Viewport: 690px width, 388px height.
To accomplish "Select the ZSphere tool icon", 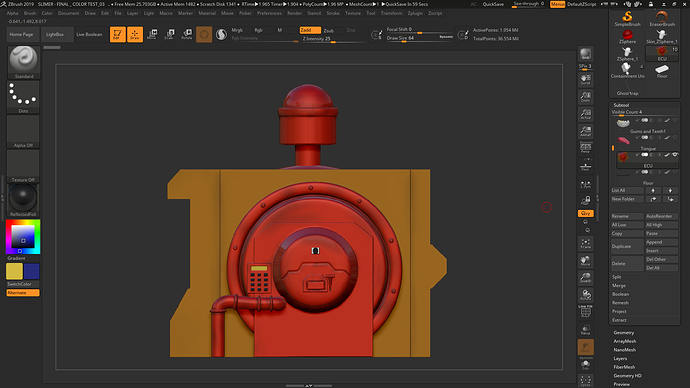I will click(627, 36).
